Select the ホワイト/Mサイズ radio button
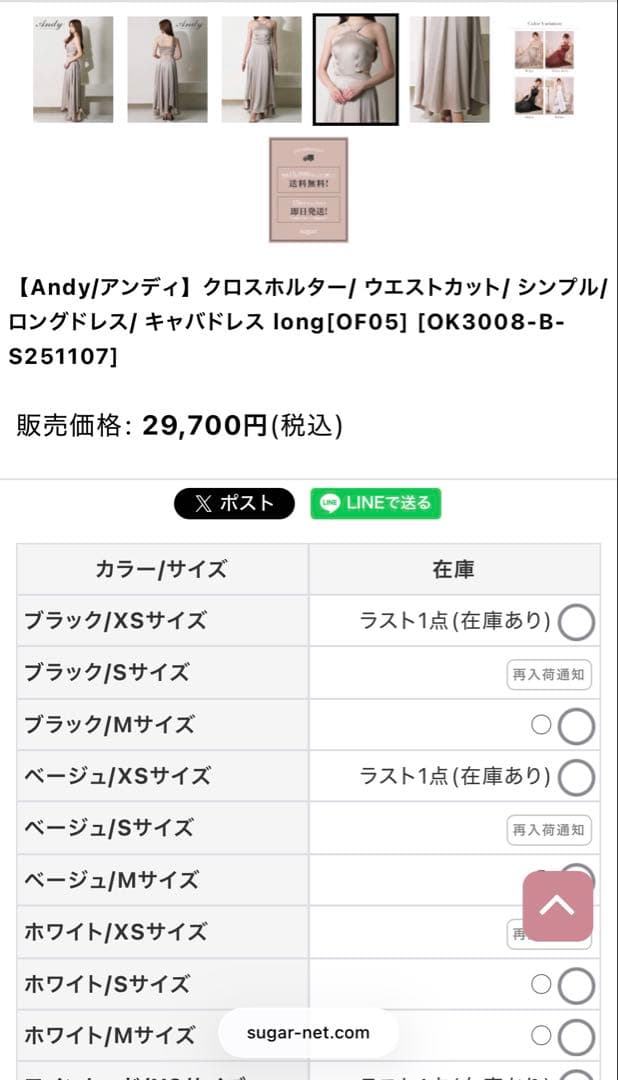 click(x=577, y=1037)
